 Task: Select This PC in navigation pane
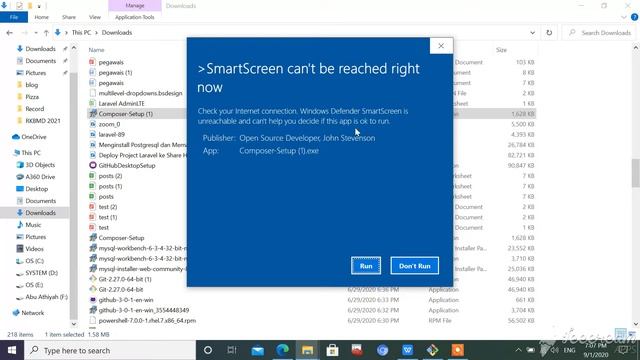click(31, 153)
